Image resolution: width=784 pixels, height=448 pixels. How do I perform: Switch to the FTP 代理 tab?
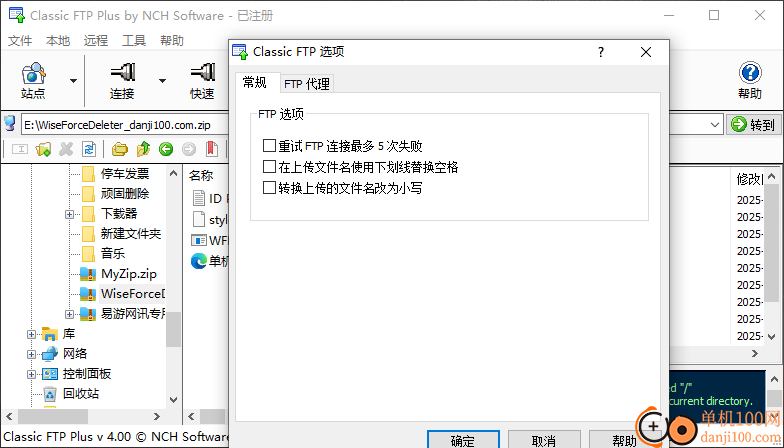coord(306,84)
